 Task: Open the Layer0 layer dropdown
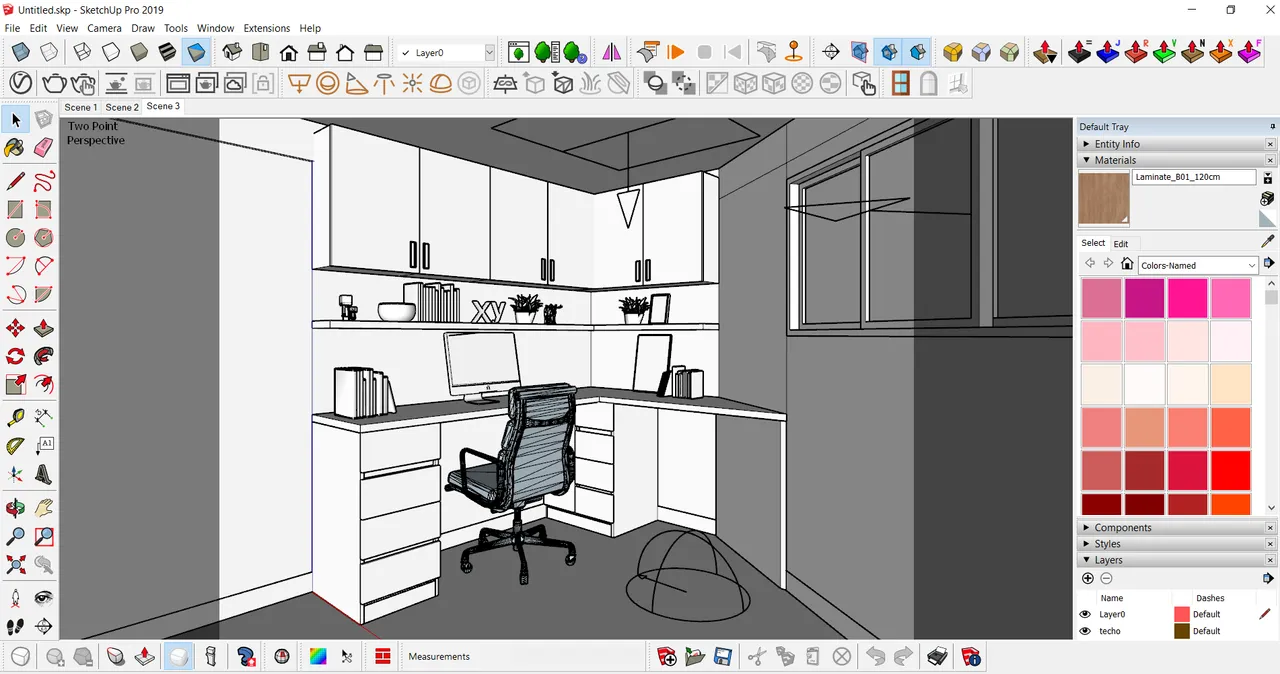[x=489, y=53]
